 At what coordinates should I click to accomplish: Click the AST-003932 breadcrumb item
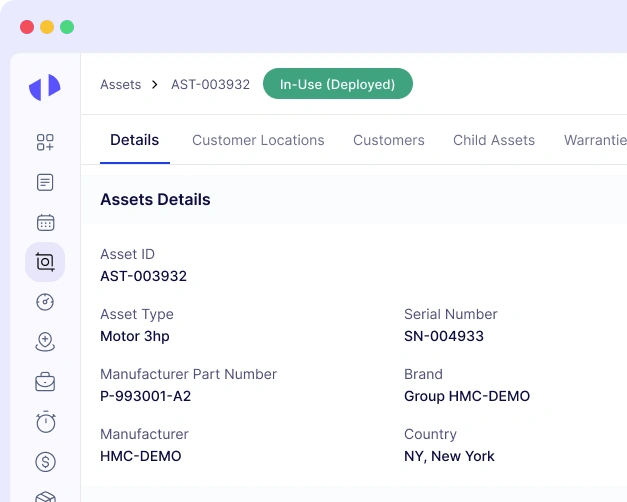(x=210, y=84)
